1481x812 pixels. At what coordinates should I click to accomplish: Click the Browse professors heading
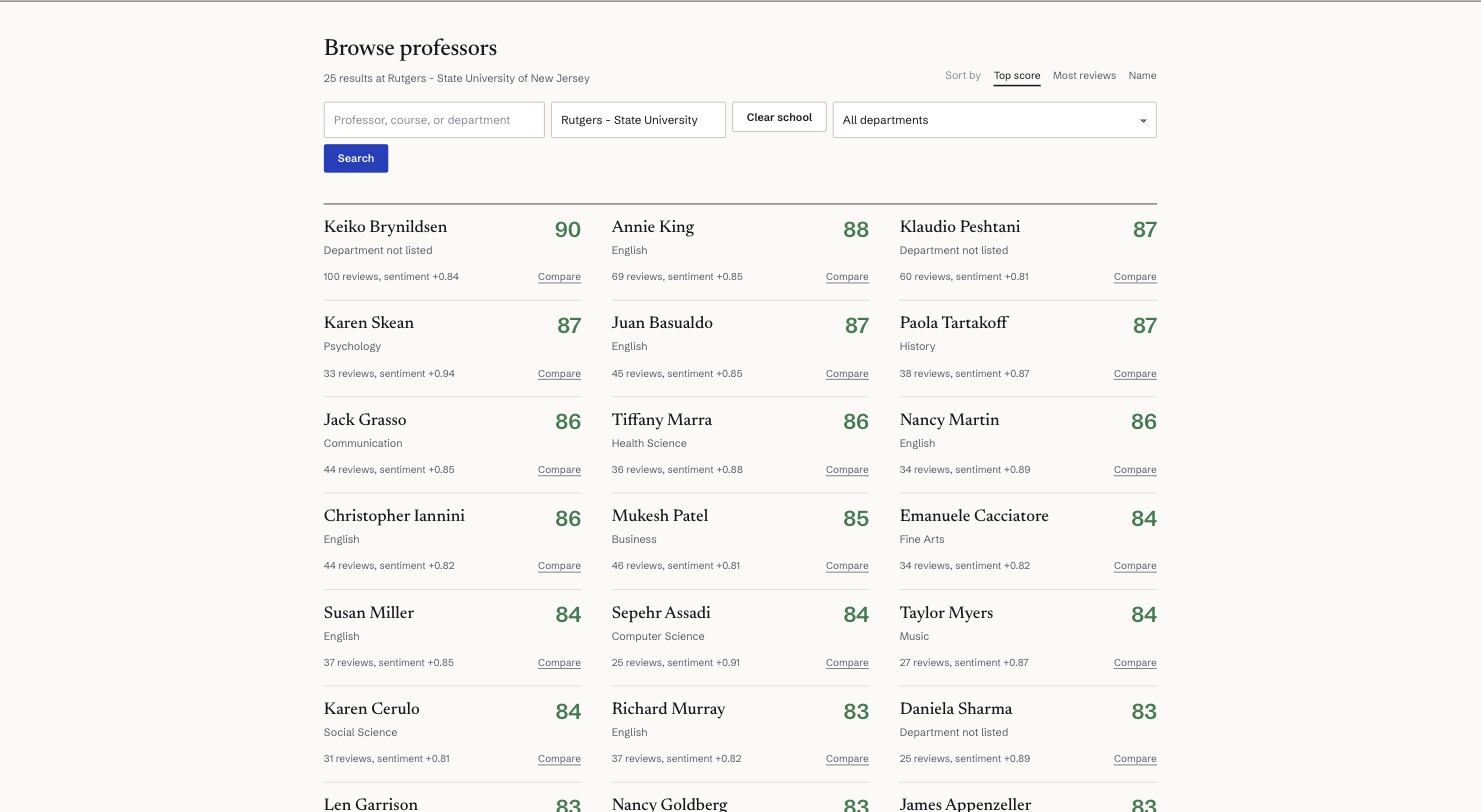click(410, 48)
